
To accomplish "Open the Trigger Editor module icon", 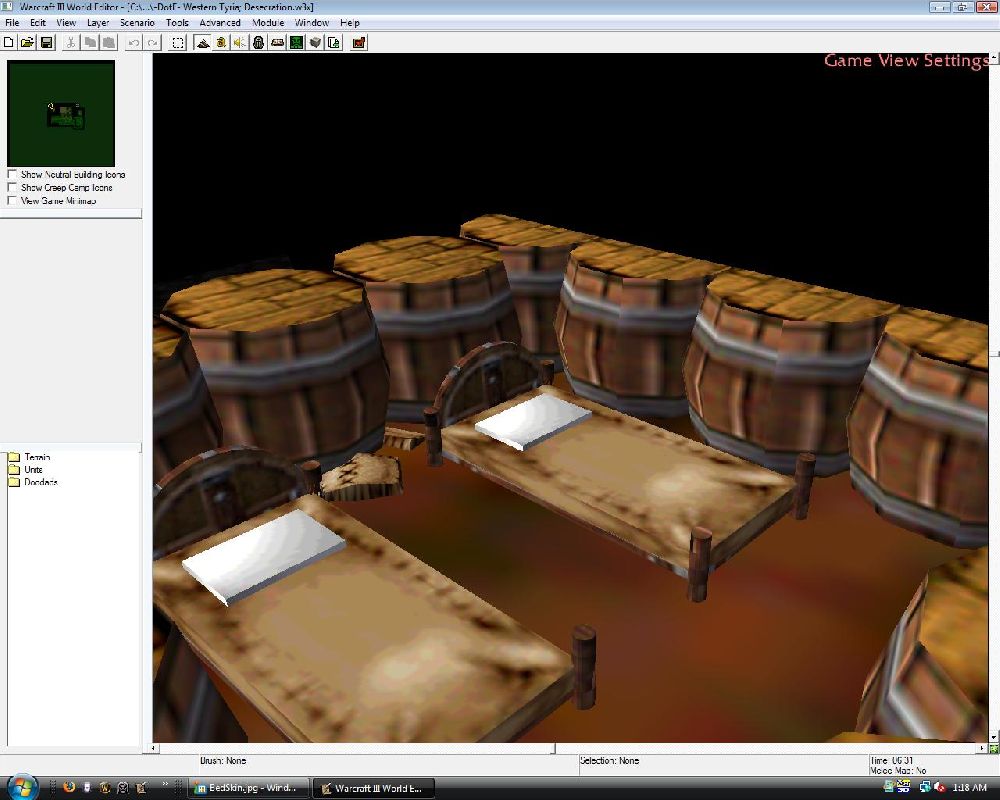I will (x=221, y=43).
